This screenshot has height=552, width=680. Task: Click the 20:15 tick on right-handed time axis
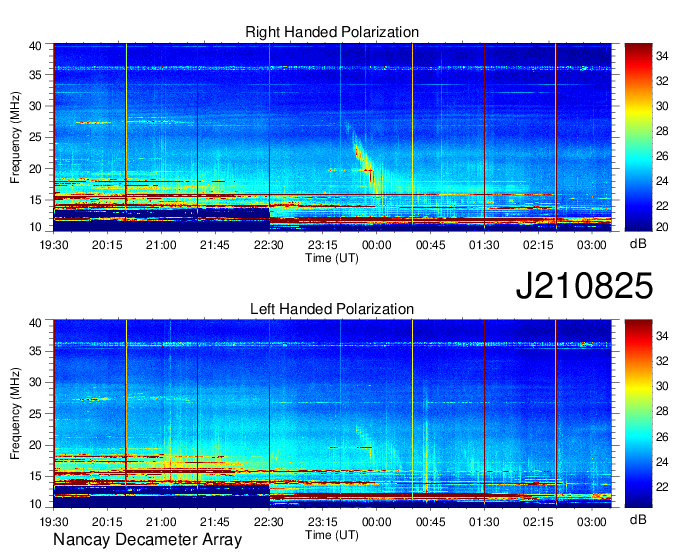pos(107,245)
